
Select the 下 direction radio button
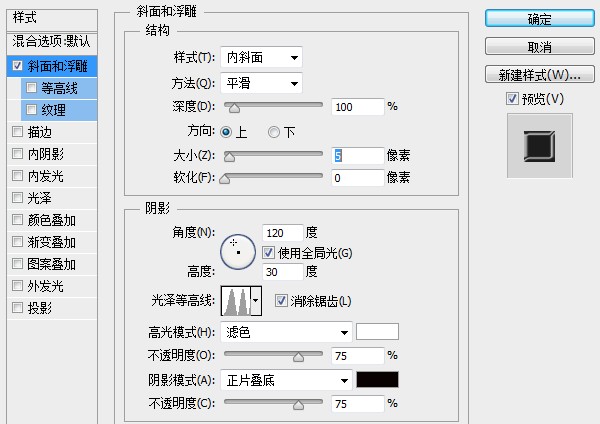pyautogui.click(x=274, y=132)
